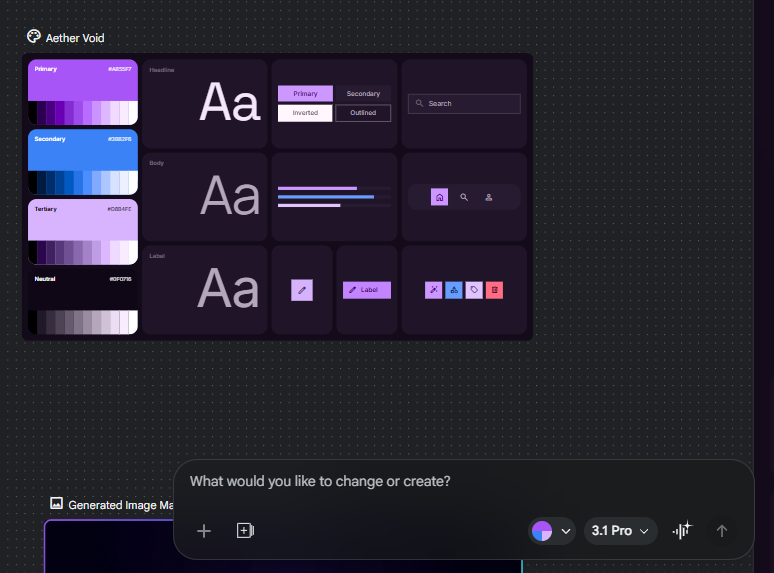Screen dimensions: 774x573
Task: Open the theme color circle dropdown
Action: (x=552, y=531)
